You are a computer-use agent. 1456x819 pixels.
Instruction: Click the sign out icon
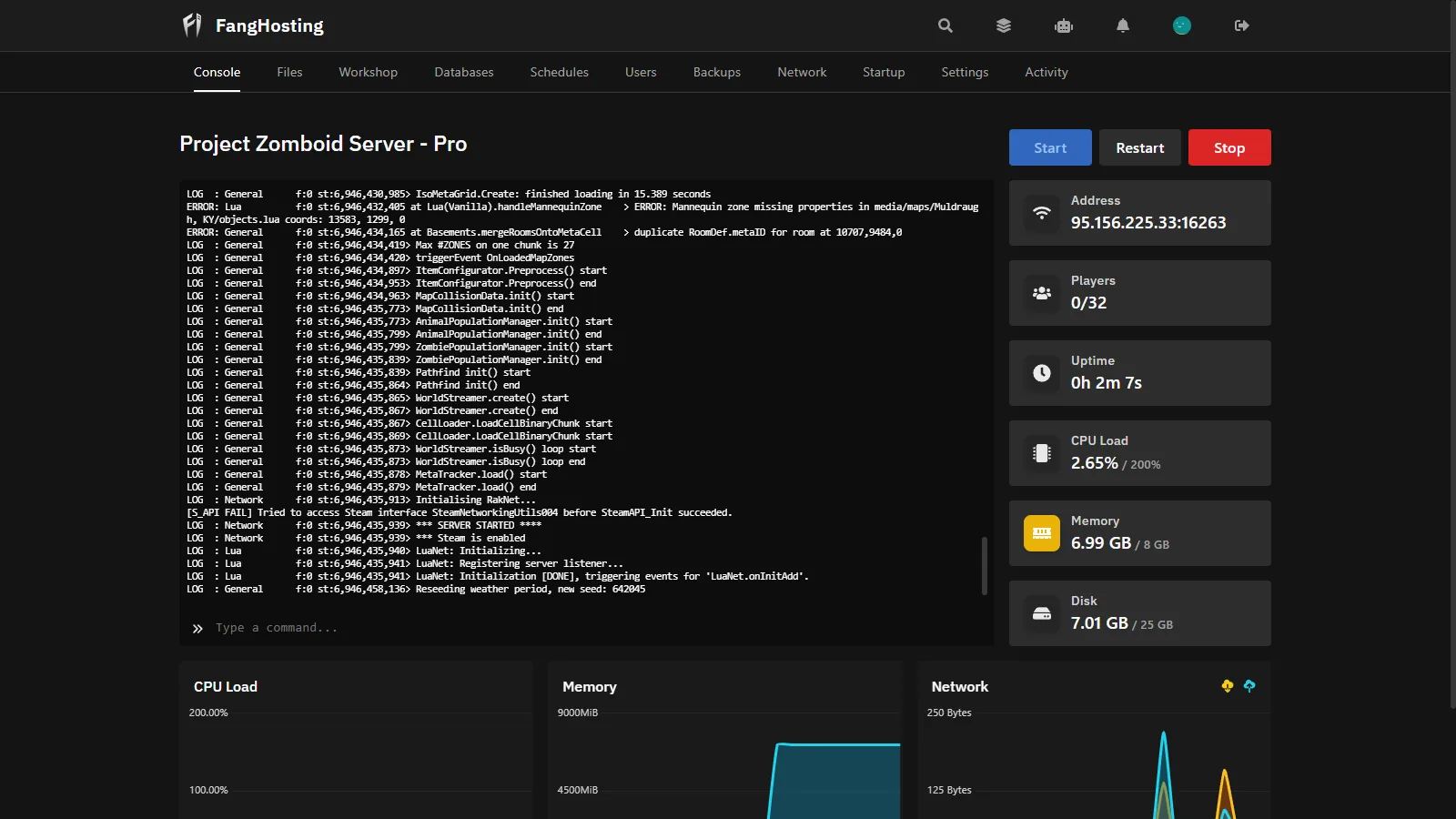click(x=1242, y=25)
